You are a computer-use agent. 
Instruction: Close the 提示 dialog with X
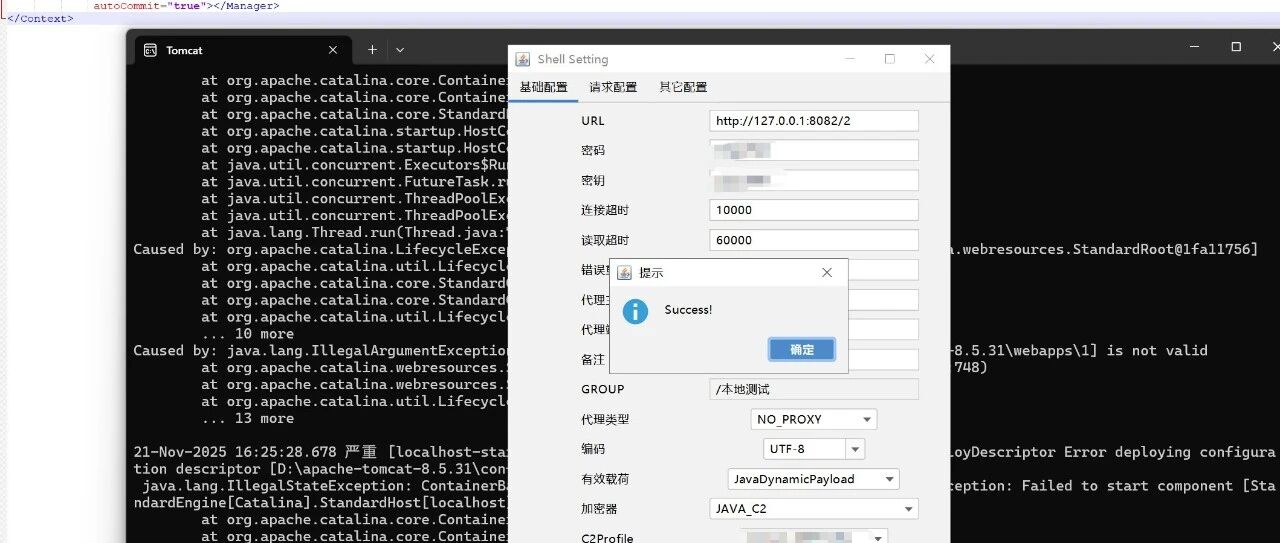[827, 272]
